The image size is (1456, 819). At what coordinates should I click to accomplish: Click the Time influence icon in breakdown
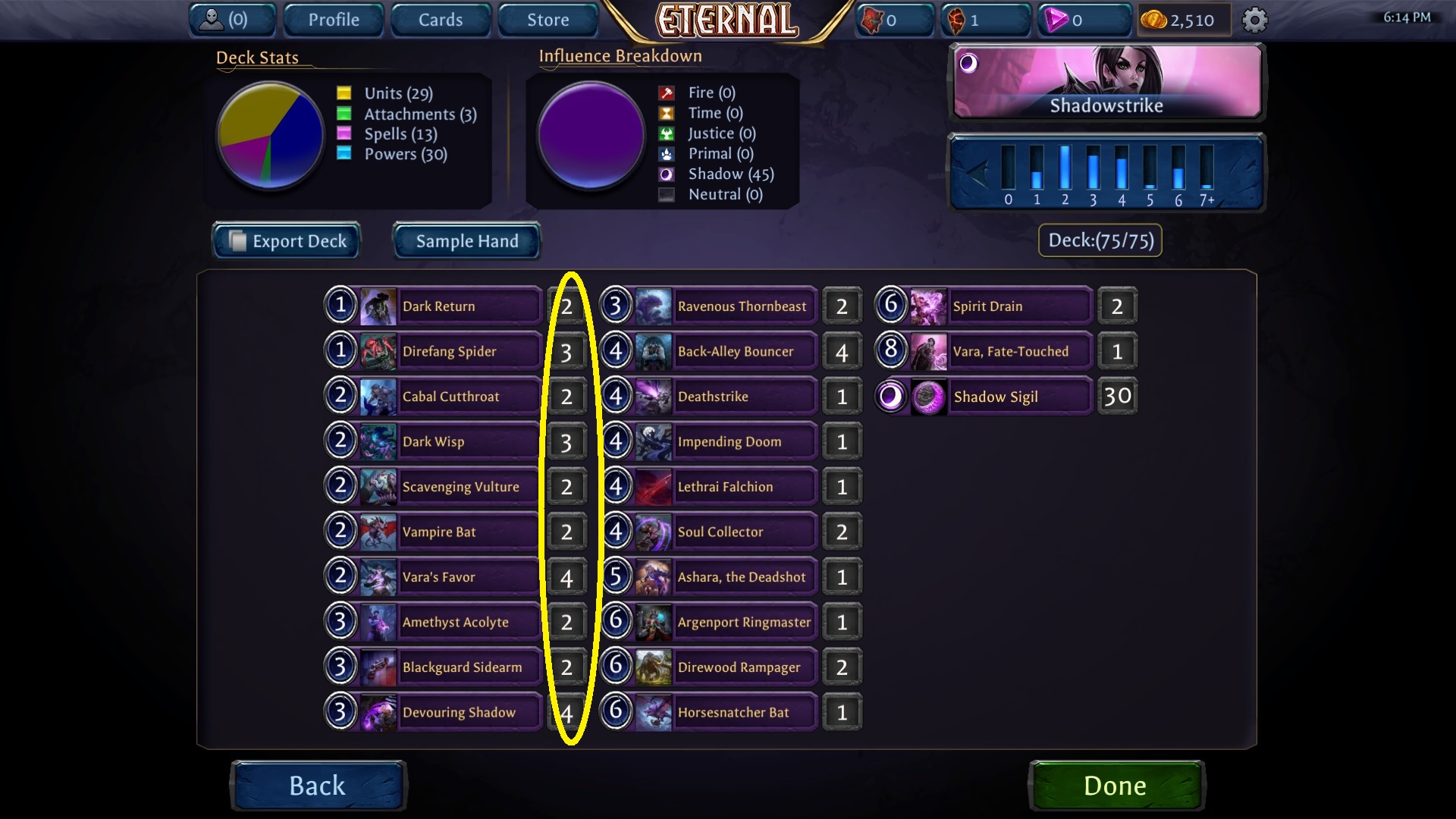(x=667, y=112)
